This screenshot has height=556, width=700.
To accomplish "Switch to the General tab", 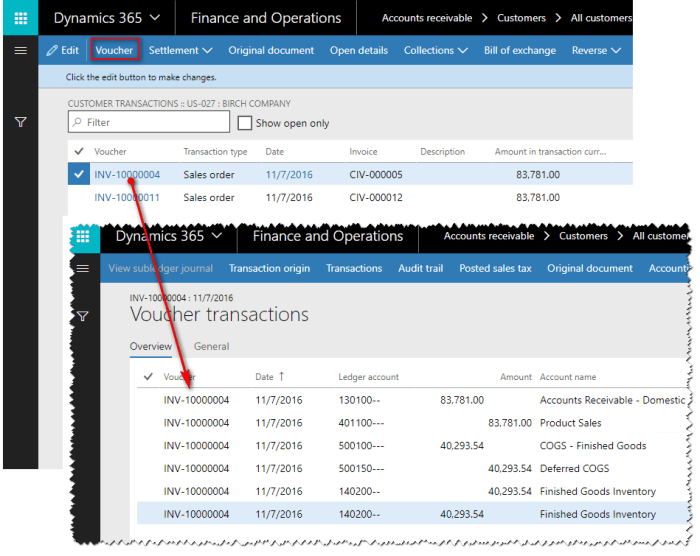I will [211, 347].
